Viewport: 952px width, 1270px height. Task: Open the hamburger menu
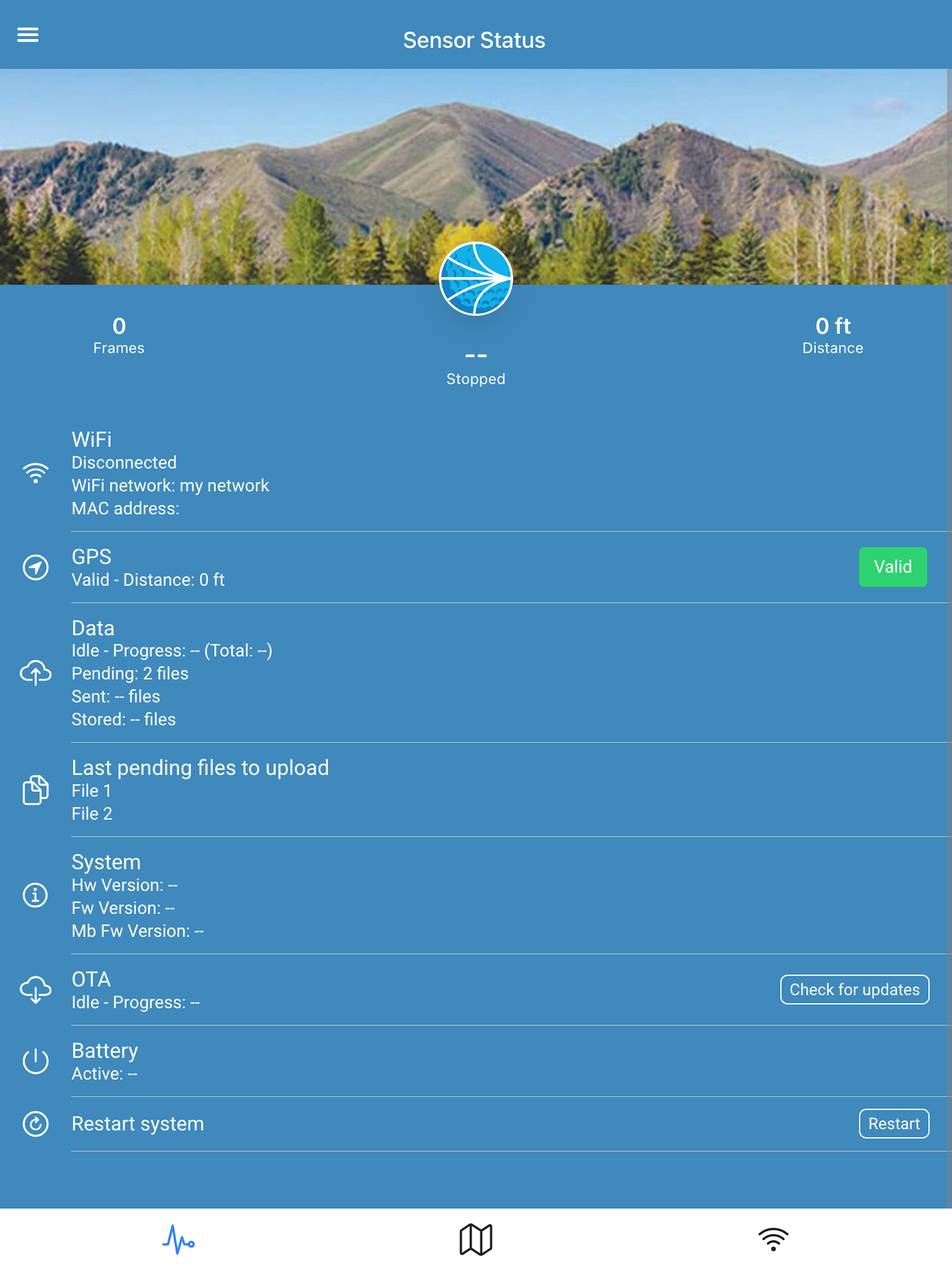(28, 35)
